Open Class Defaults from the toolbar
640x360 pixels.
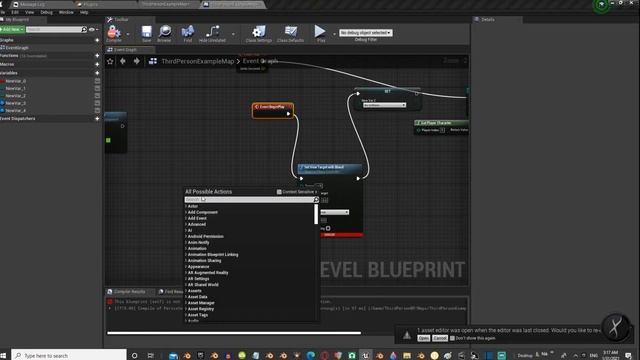pyautogui.click(x=290, y=33)
